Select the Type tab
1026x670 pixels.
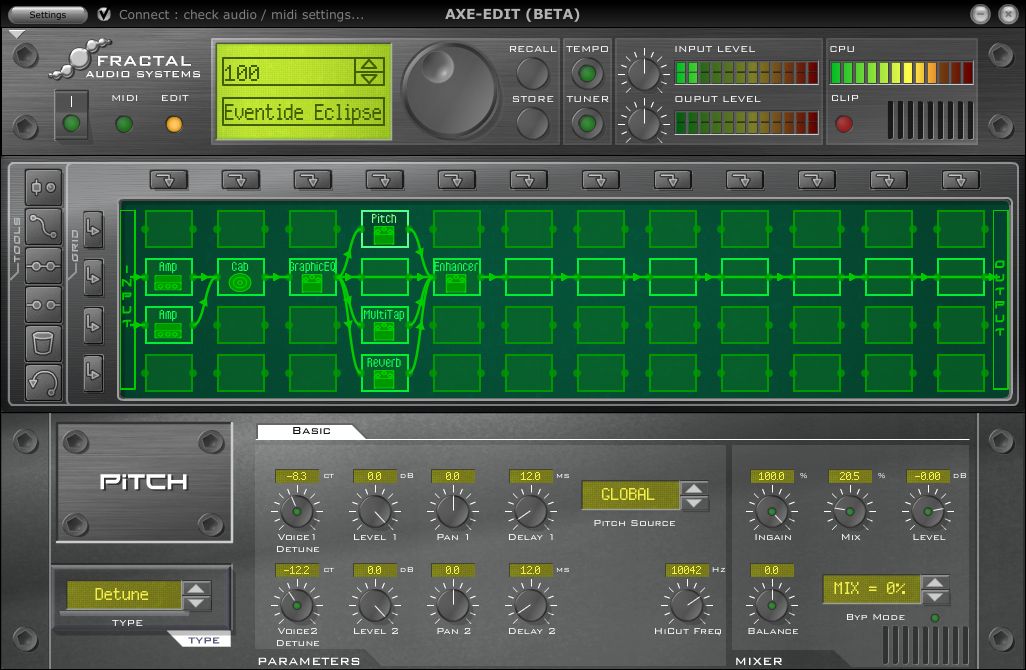coord(203,640)
